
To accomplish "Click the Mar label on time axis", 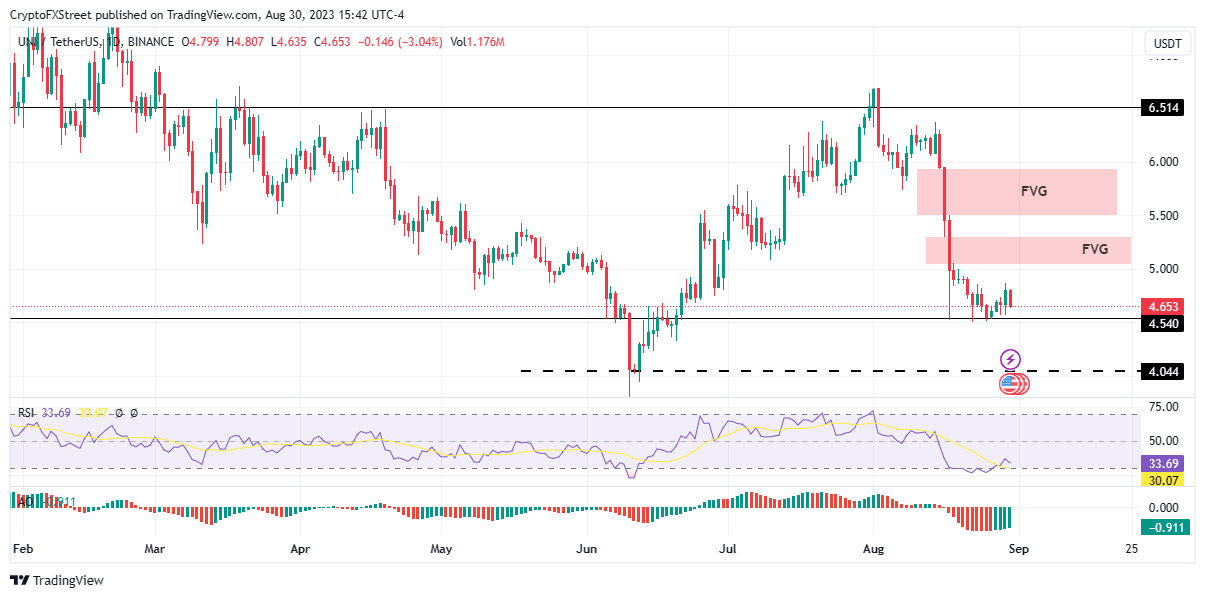I will (x=154, y=549).
